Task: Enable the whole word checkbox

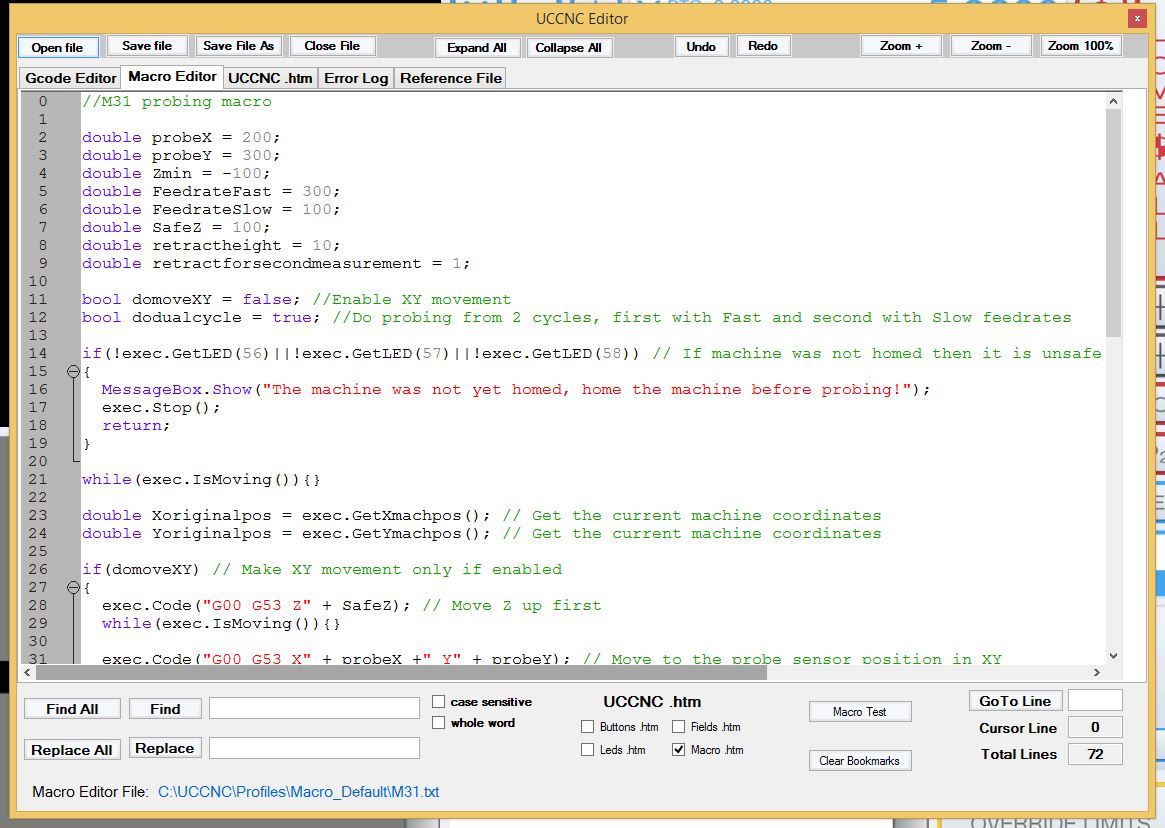Action: tap(438, 722)
